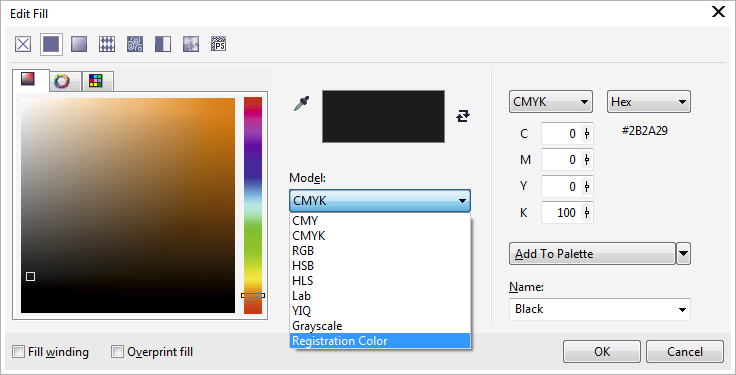
Task: Select the PostScript fill icon
Action: click(218, 44)
